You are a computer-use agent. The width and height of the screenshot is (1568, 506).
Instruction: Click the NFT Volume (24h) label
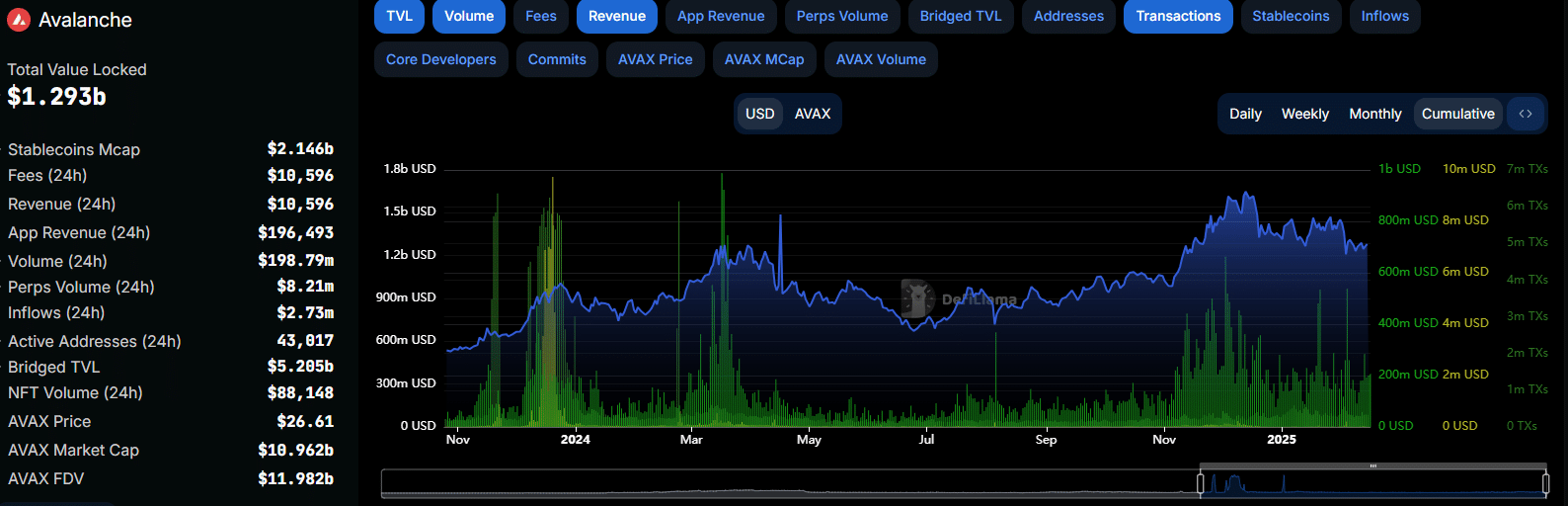pyautogui.click(x=75, y=392)
